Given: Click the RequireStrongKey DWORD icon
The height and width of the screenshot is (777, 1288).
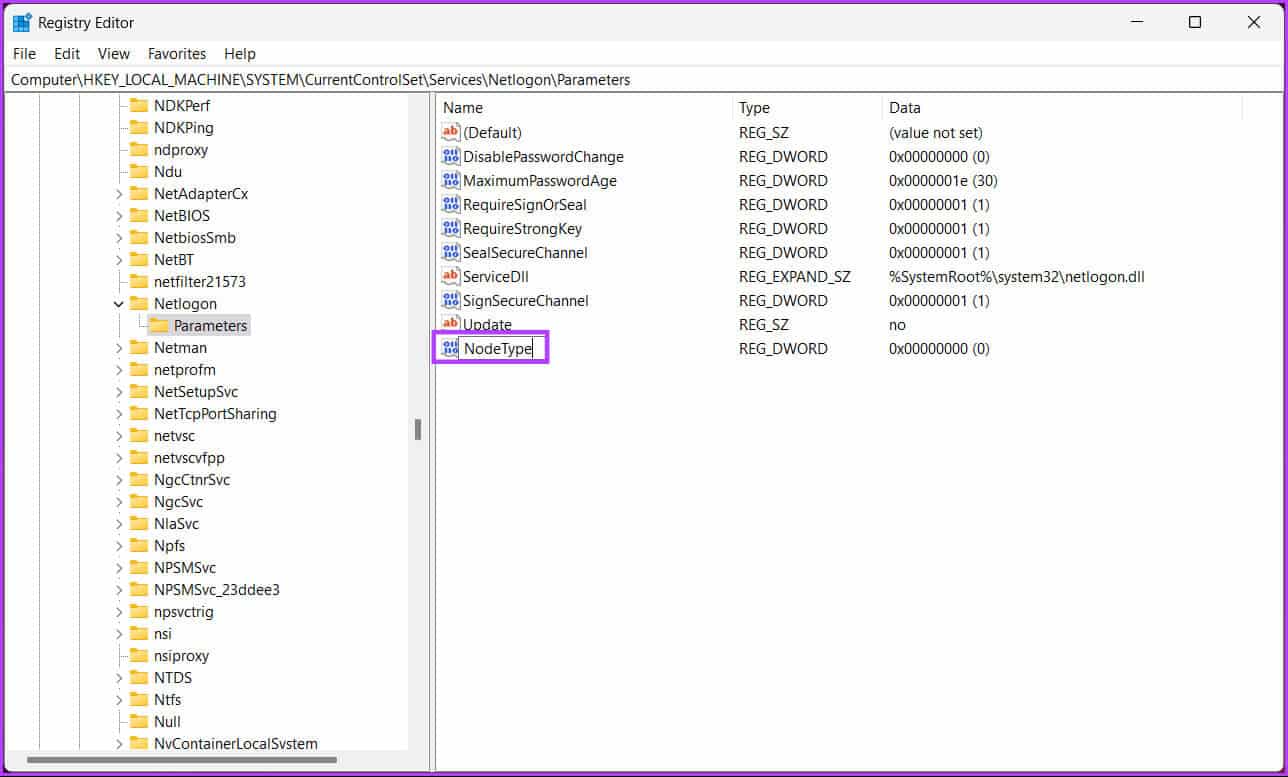Looking at the screenshot, I should point(450,228).
